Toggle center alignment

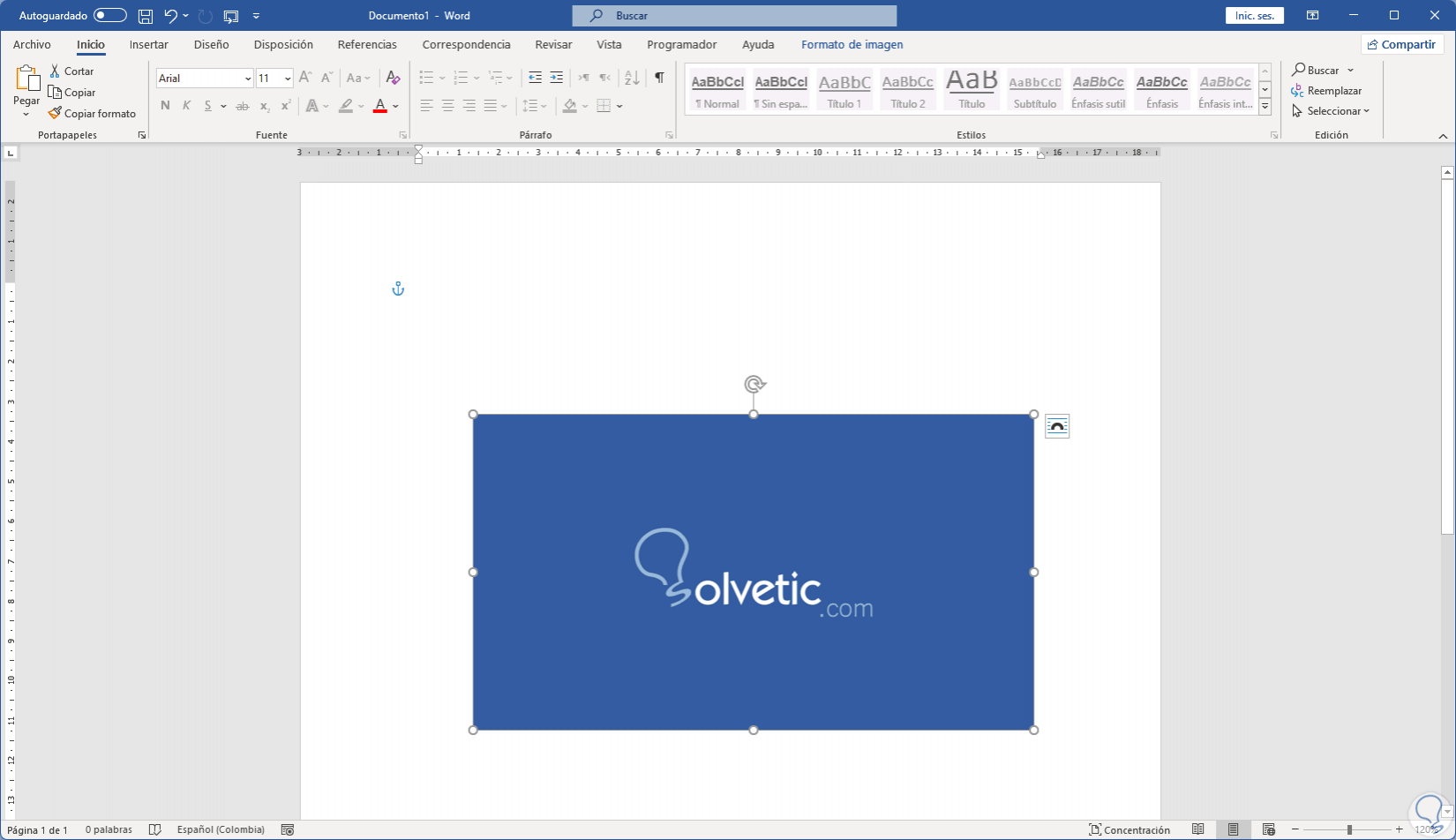[447, 106]
